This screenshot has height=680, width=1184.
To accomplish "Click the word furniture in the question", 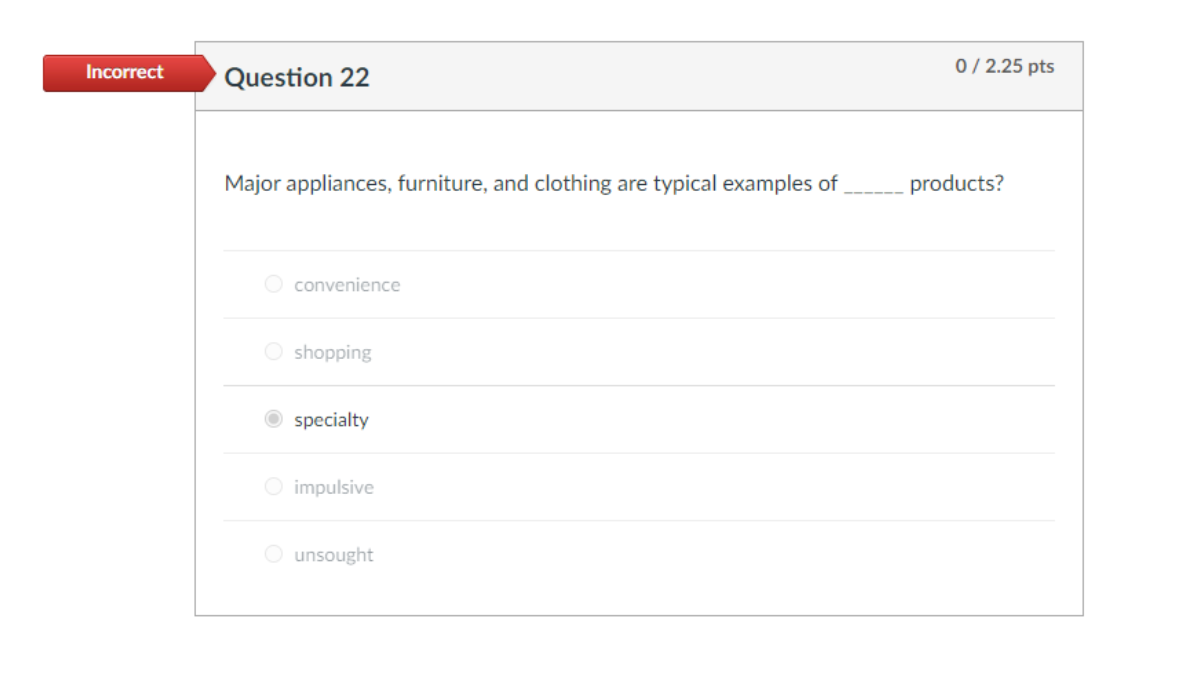I will [x=441, y=184].
